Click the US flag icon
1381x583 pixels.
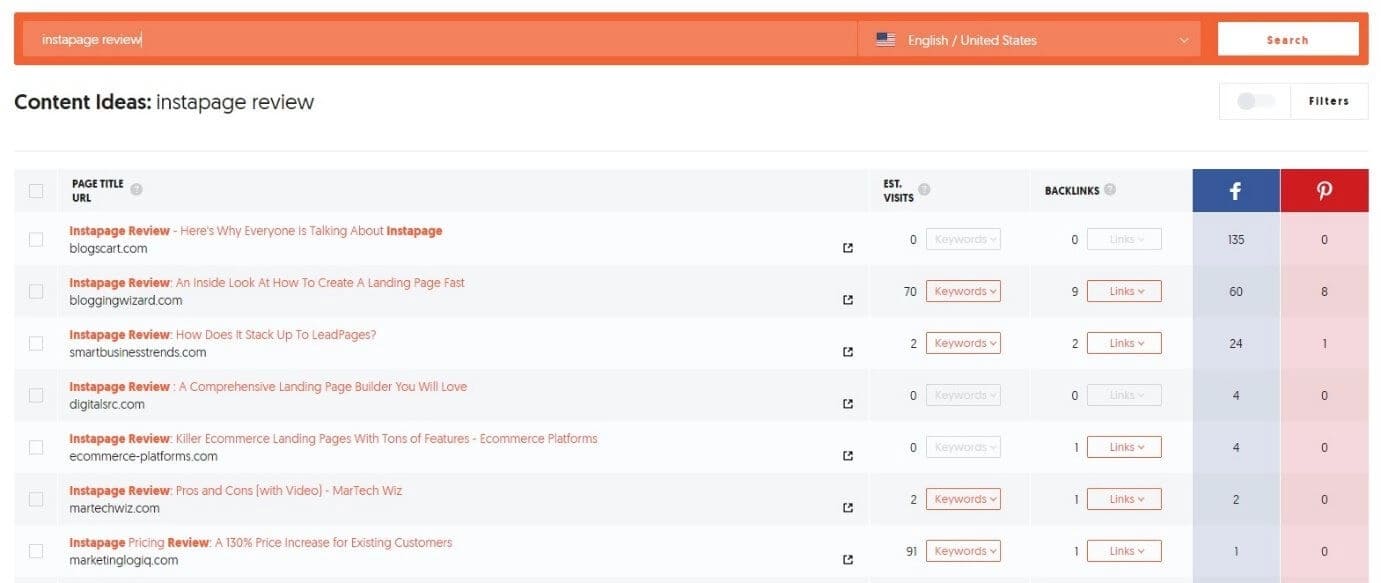(885, 40)
